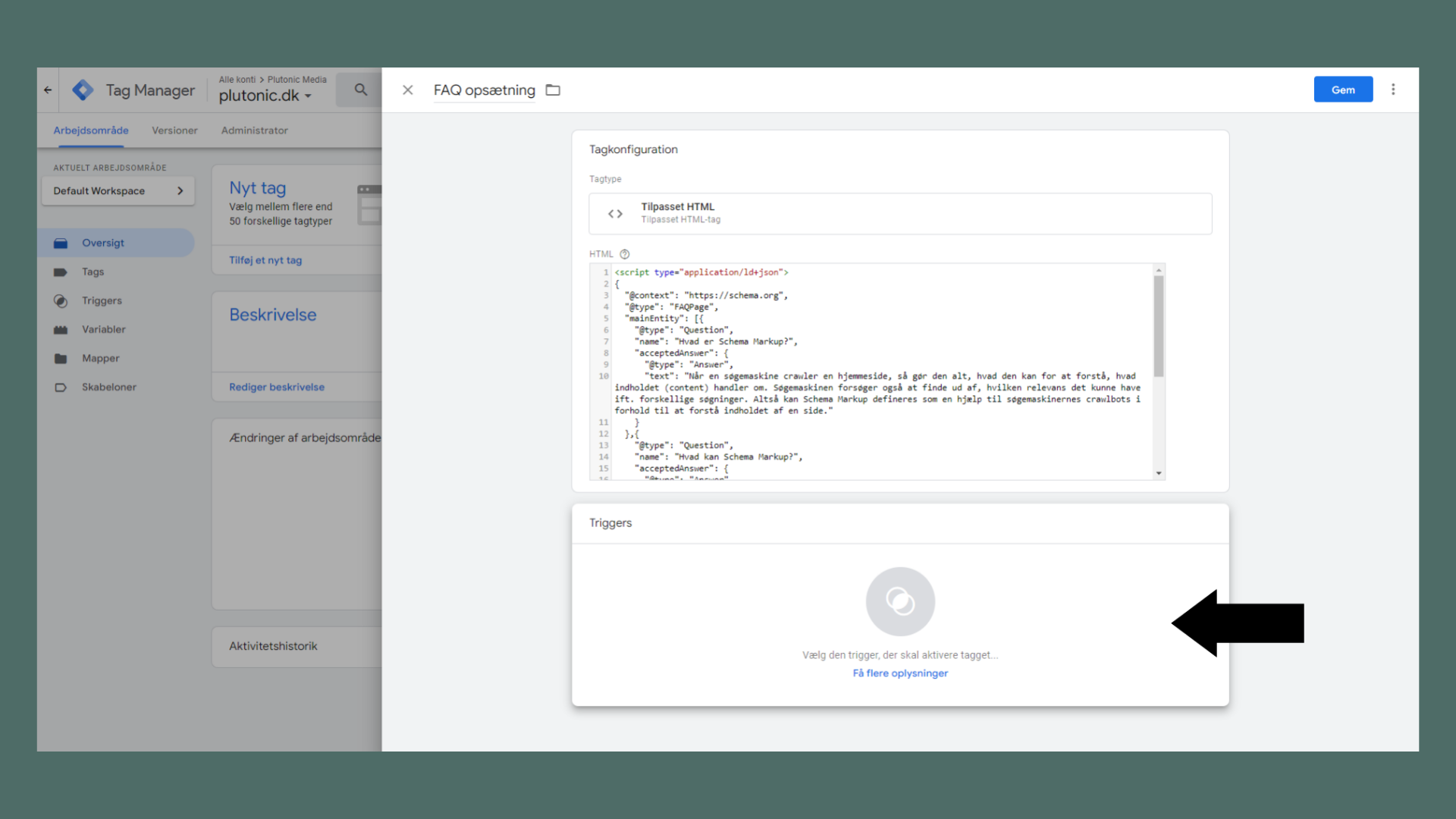
Task: Switch to the Administrator tab
Action: point(254,130)
